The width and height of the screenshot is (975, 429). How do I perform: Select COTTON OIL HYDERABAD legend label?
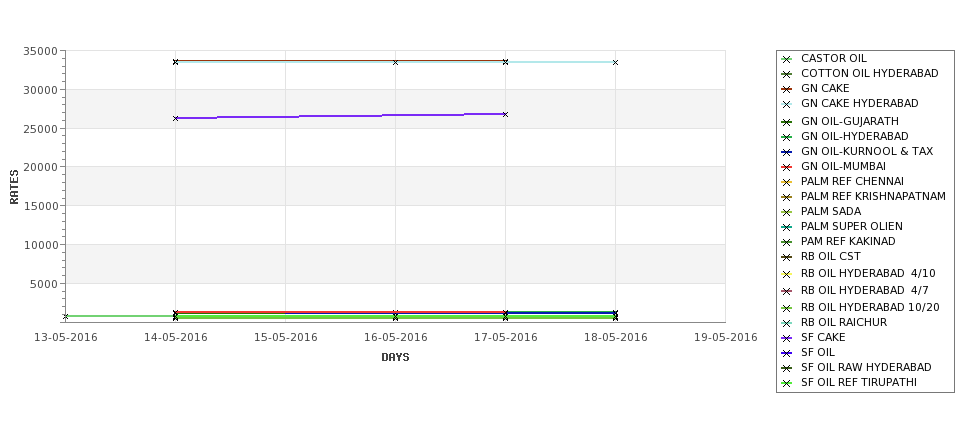click(869, 73)
